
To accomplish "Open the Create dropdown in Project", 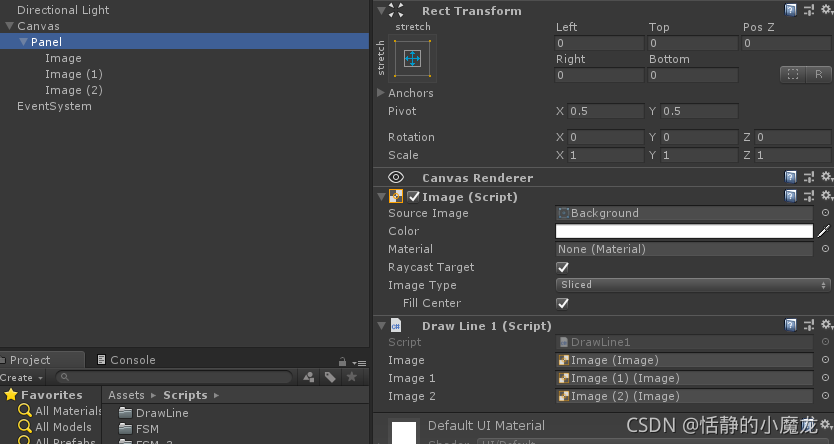I will point(21,378).
